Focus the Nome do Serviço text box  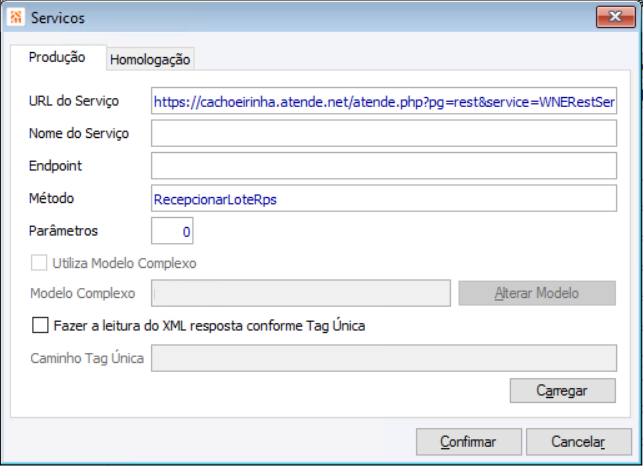[384, 133]
